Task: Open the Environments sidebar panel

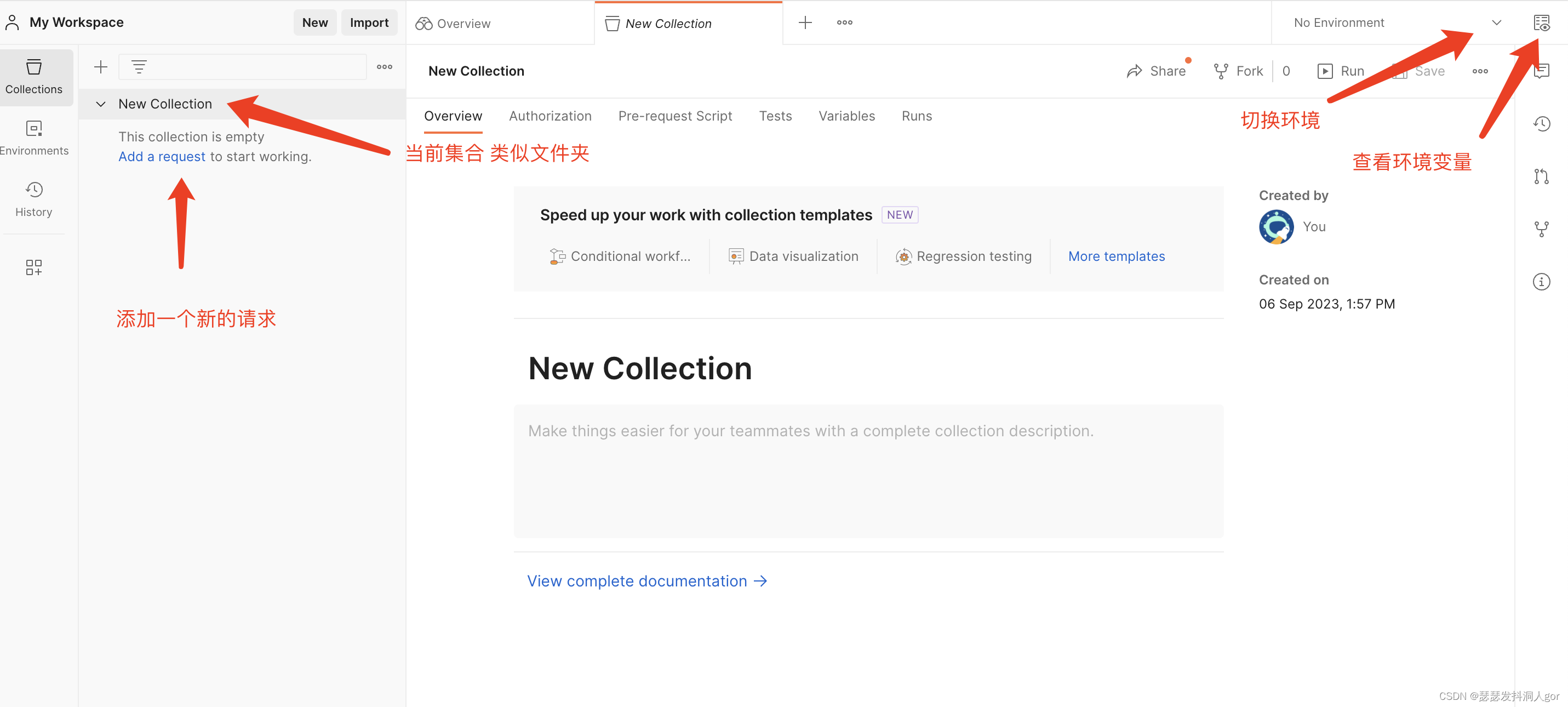Action: pyautogui.click(x=34, y=138)
